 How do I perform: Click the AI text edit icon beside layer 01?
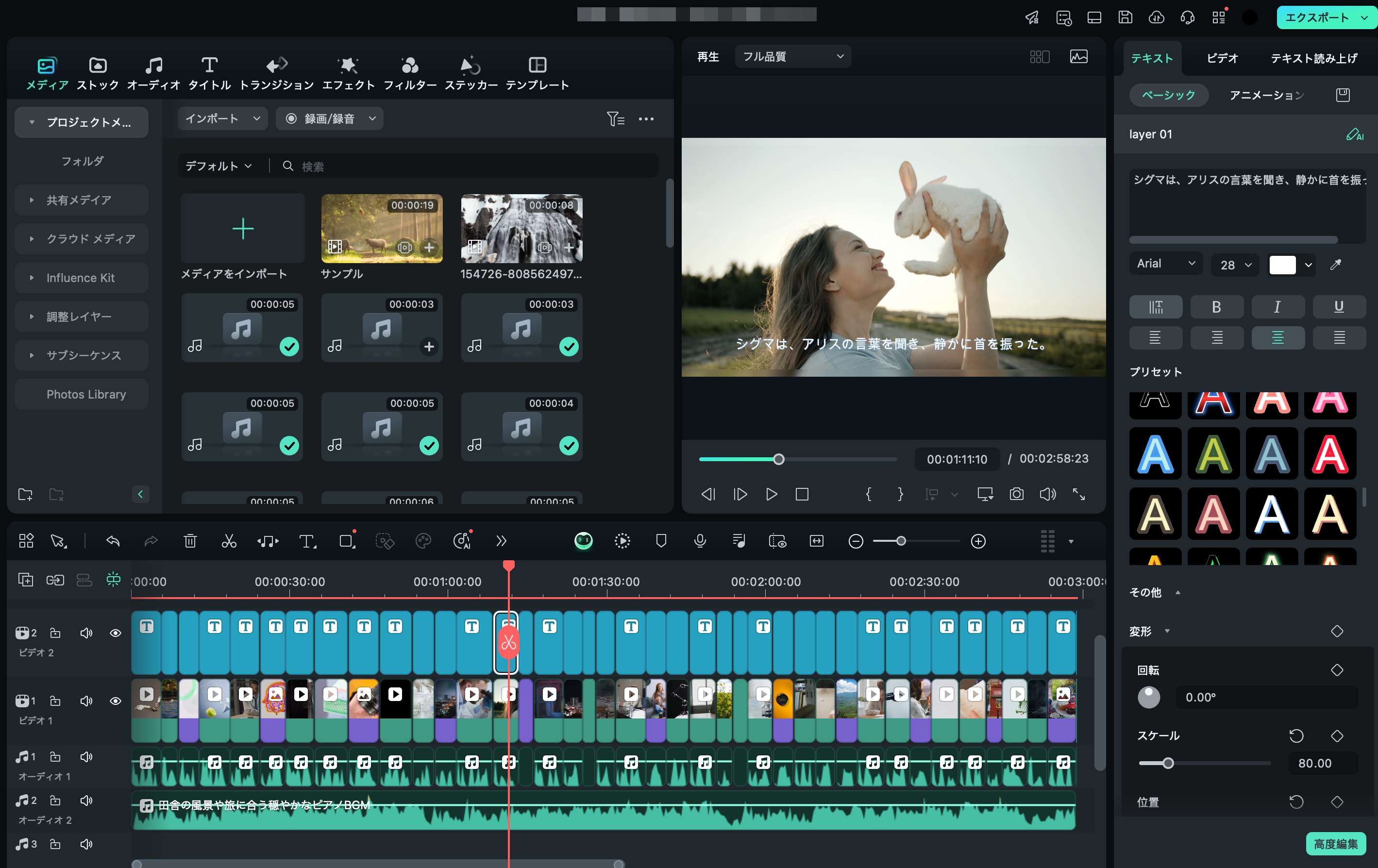[x=1354, y=134]
